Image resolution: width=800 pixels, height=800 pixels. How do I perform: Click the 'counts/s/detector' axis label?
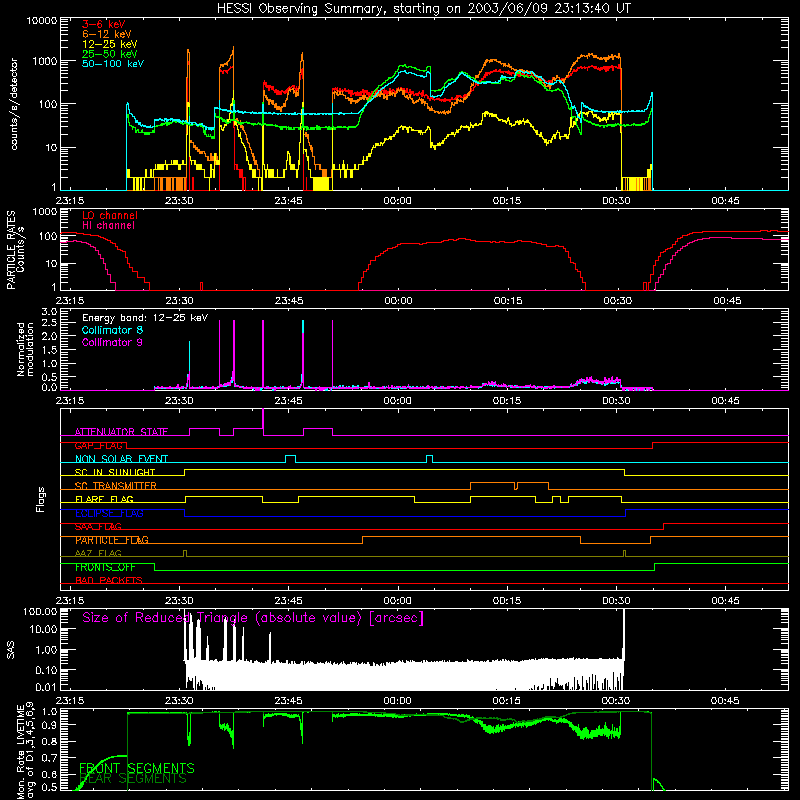click(x=14, y=104)
